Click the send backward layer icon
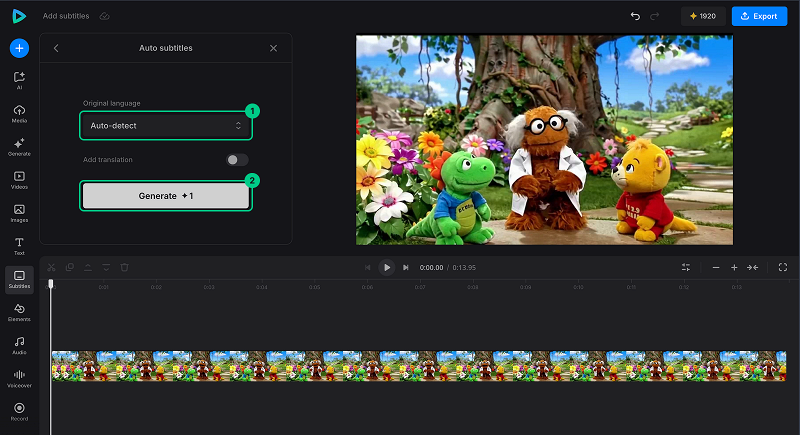Screen dimensions: 800x435 coord(106,267)
